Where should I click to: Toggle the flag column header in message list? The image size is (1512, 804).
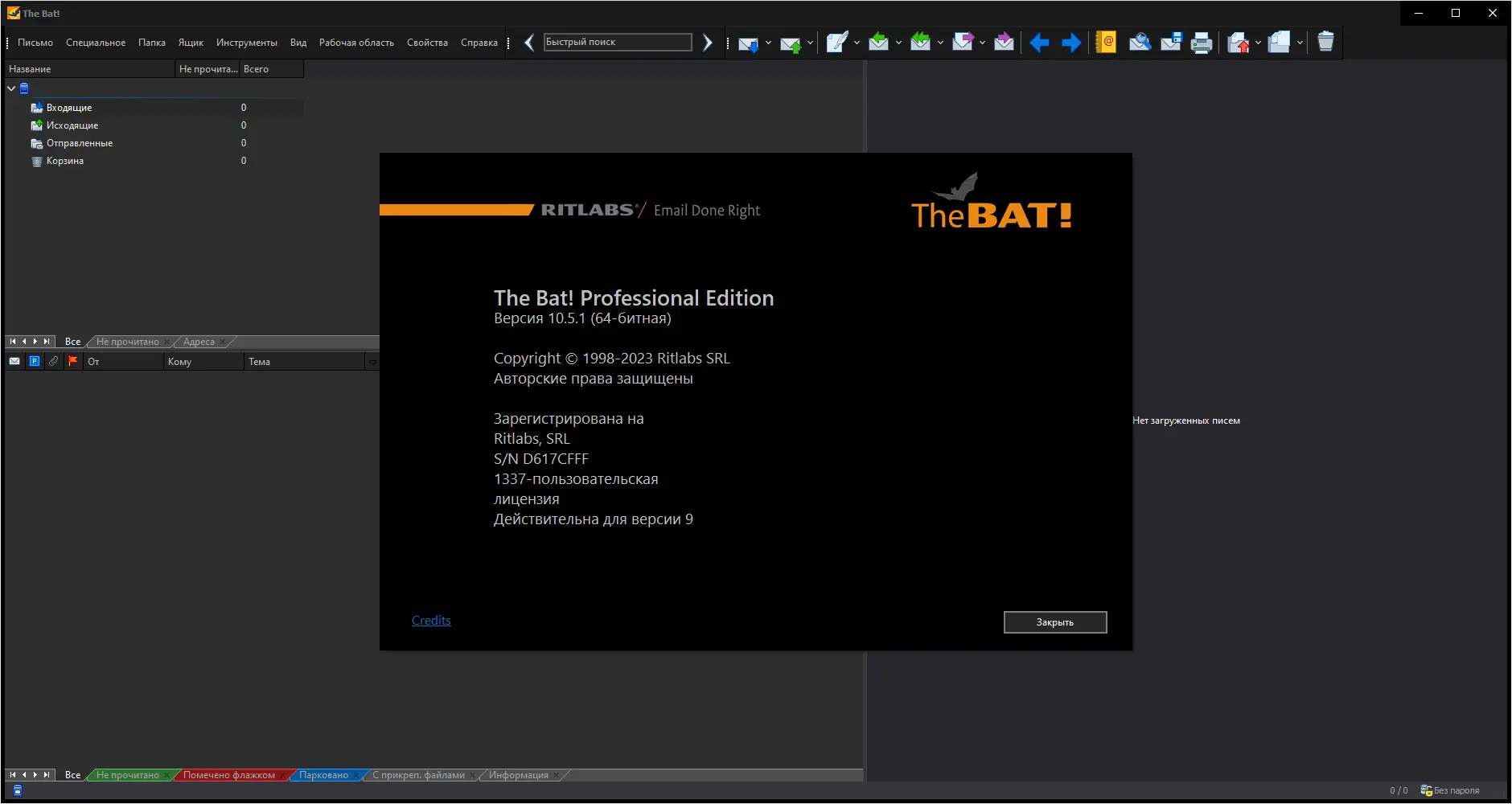tap(72, 362)
